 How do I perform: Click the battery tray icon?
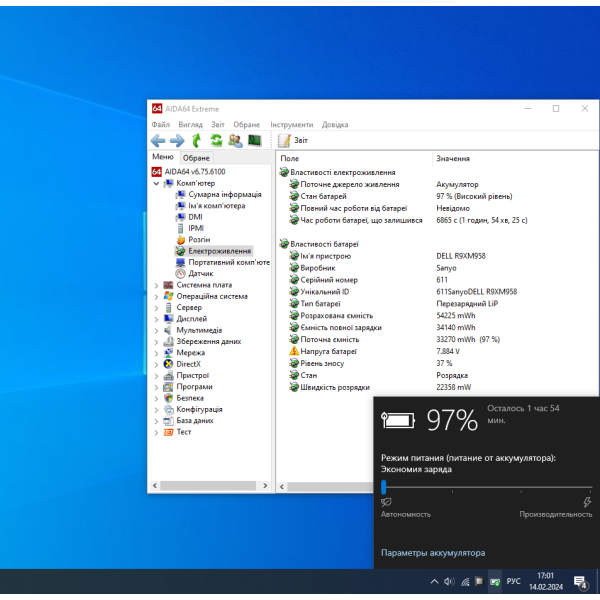pos(495,582)
